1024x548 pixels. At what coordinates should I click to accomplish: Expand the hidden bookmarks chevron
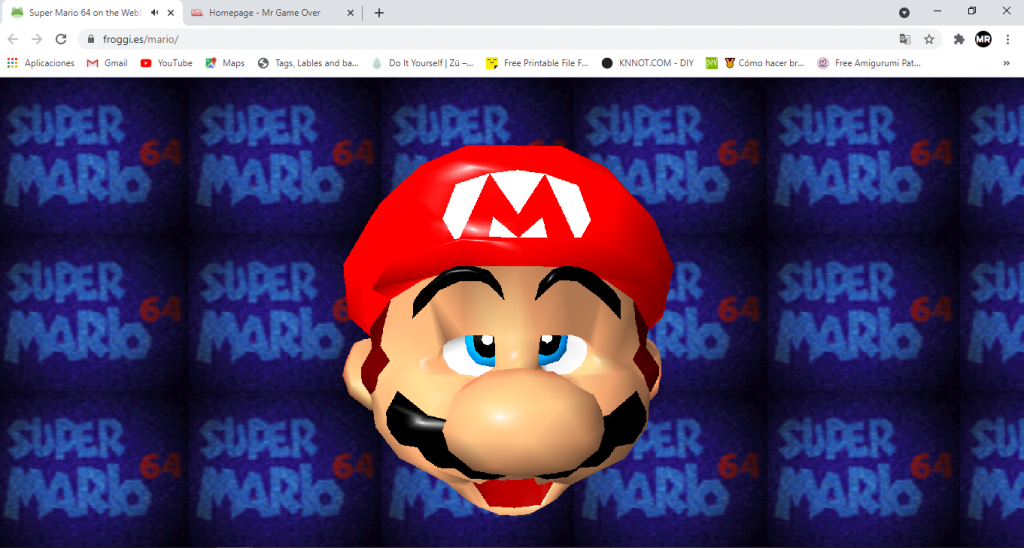tap(1006, 63)
